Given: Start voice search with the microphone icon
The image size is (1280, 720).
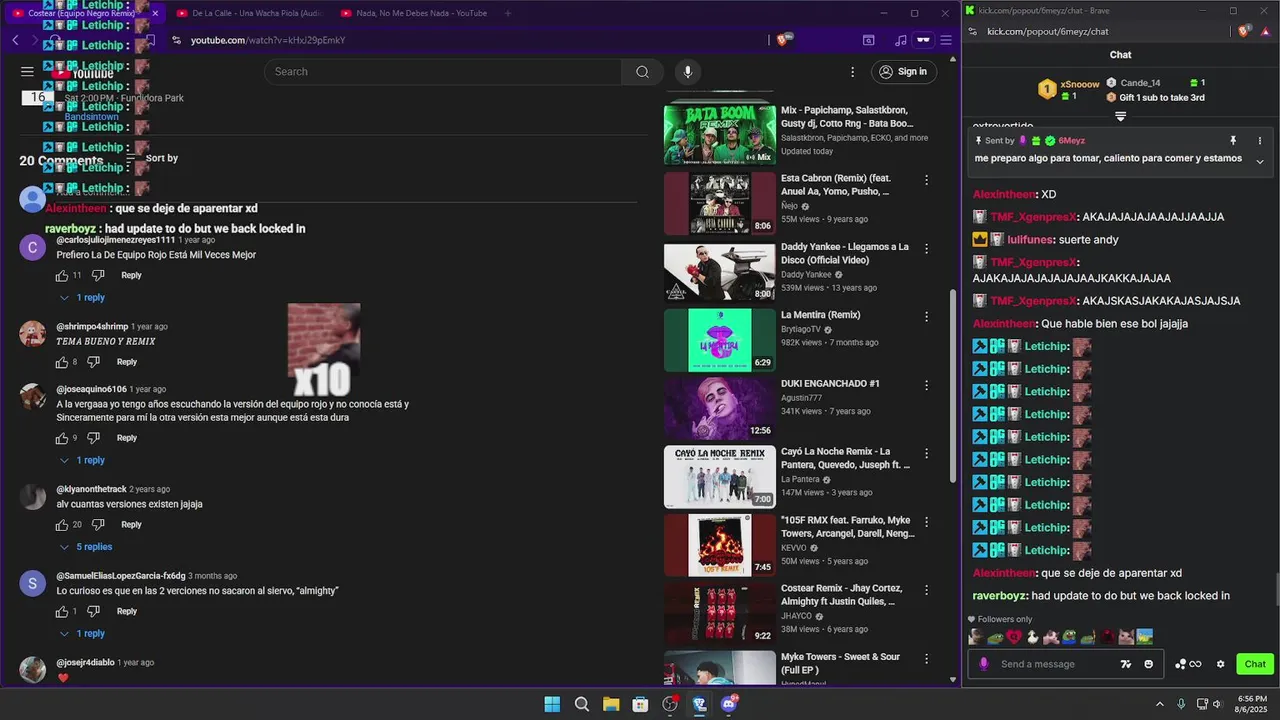Looking at the screenshot, I should [x=687, y=72].
